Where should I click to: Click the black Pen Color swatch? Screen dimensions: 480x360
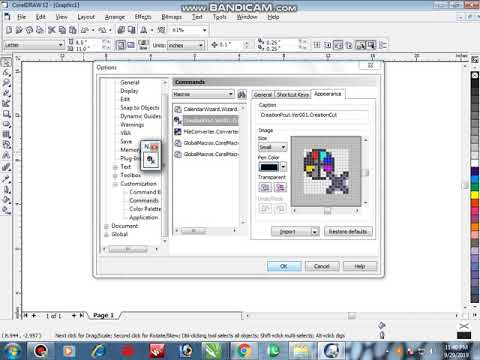pyautogui.click(x=269, y=166)
